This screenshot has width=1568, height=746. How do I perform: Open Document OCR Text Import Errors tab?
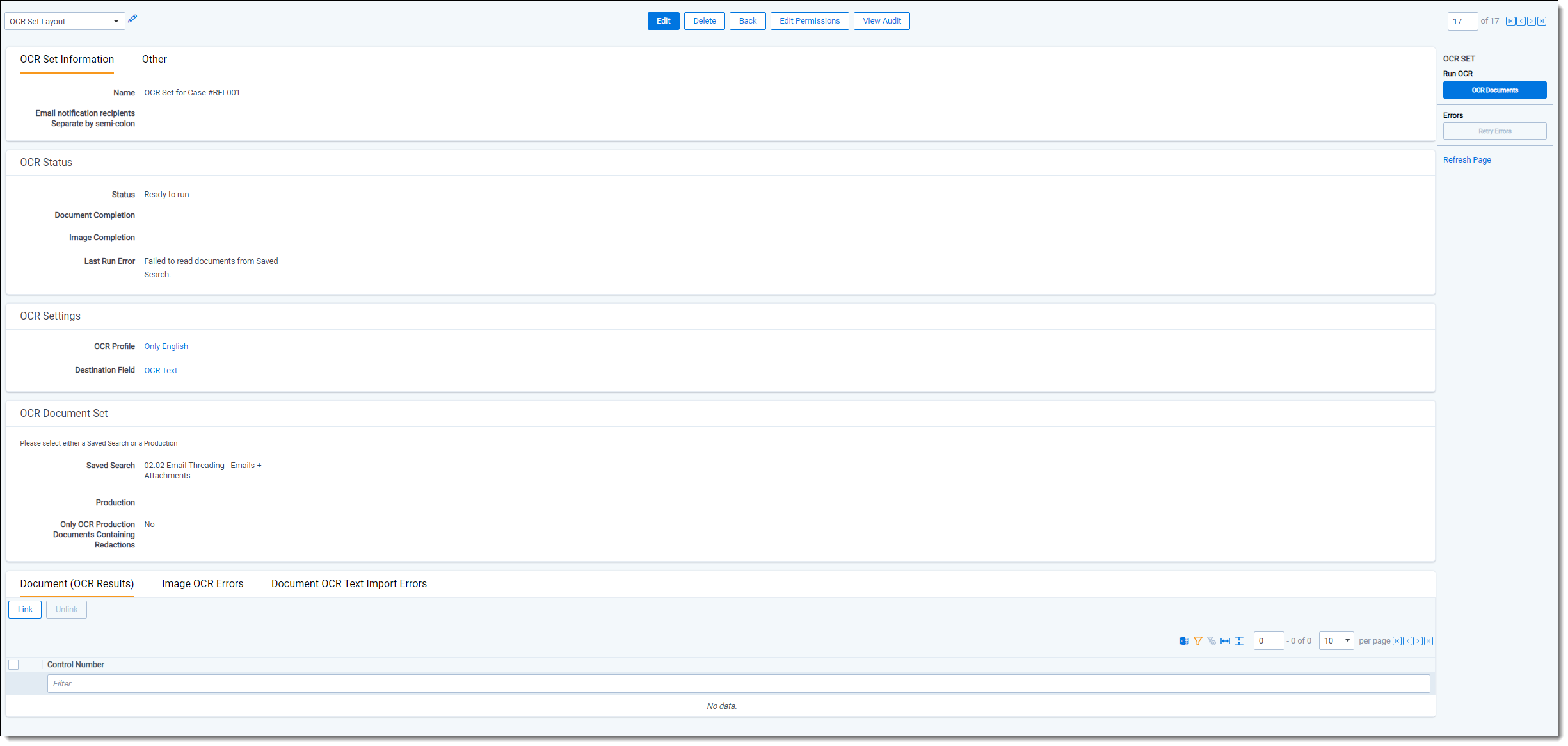349,585
